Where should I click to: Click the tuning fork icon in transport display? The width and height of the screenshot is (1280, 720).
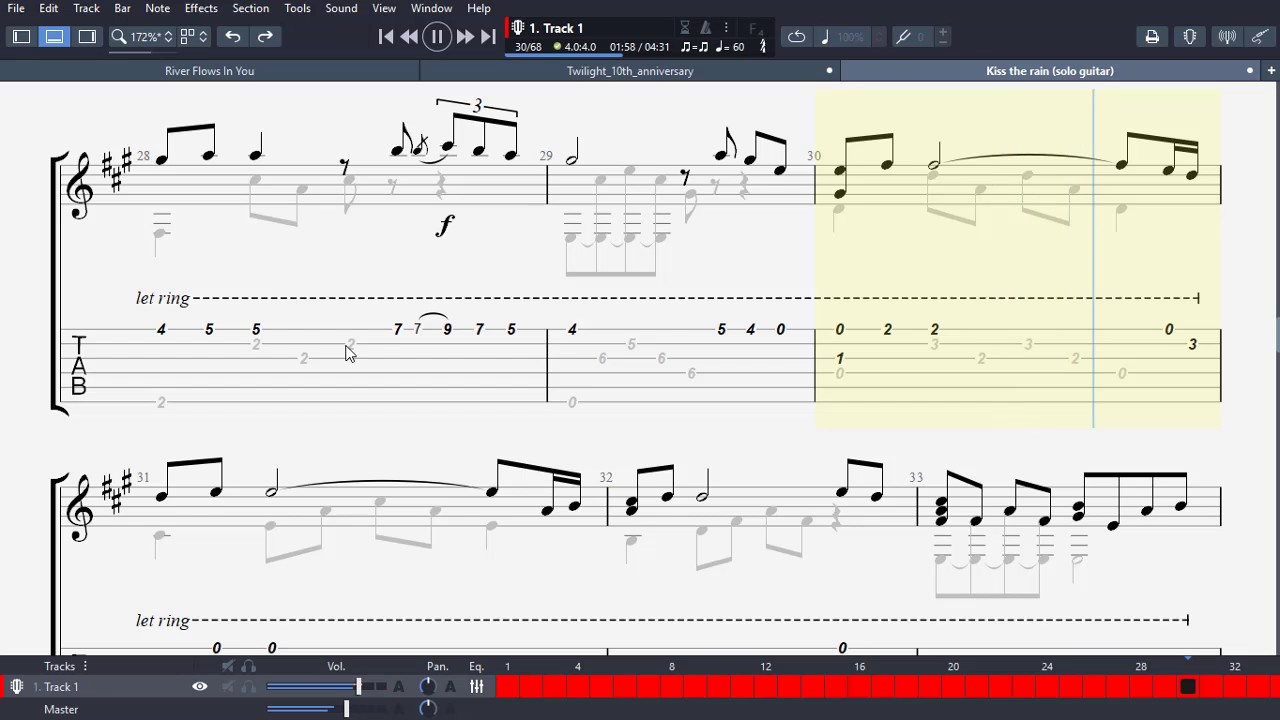click(763, 46)
